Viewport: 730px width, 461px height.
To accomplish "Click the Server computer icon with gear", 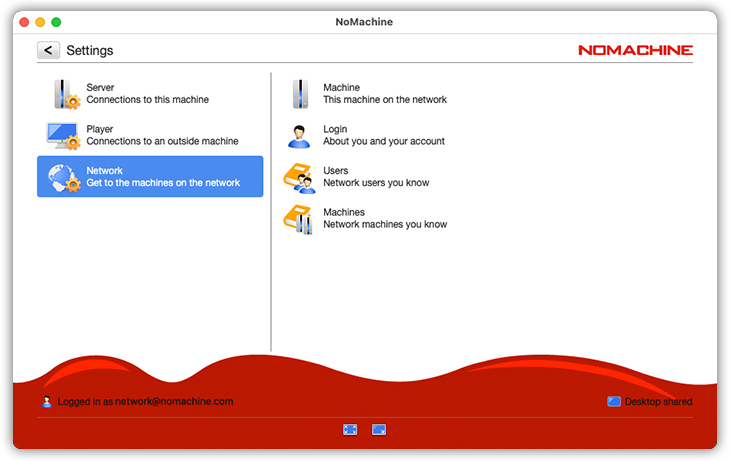I will (x=65, y=94).
